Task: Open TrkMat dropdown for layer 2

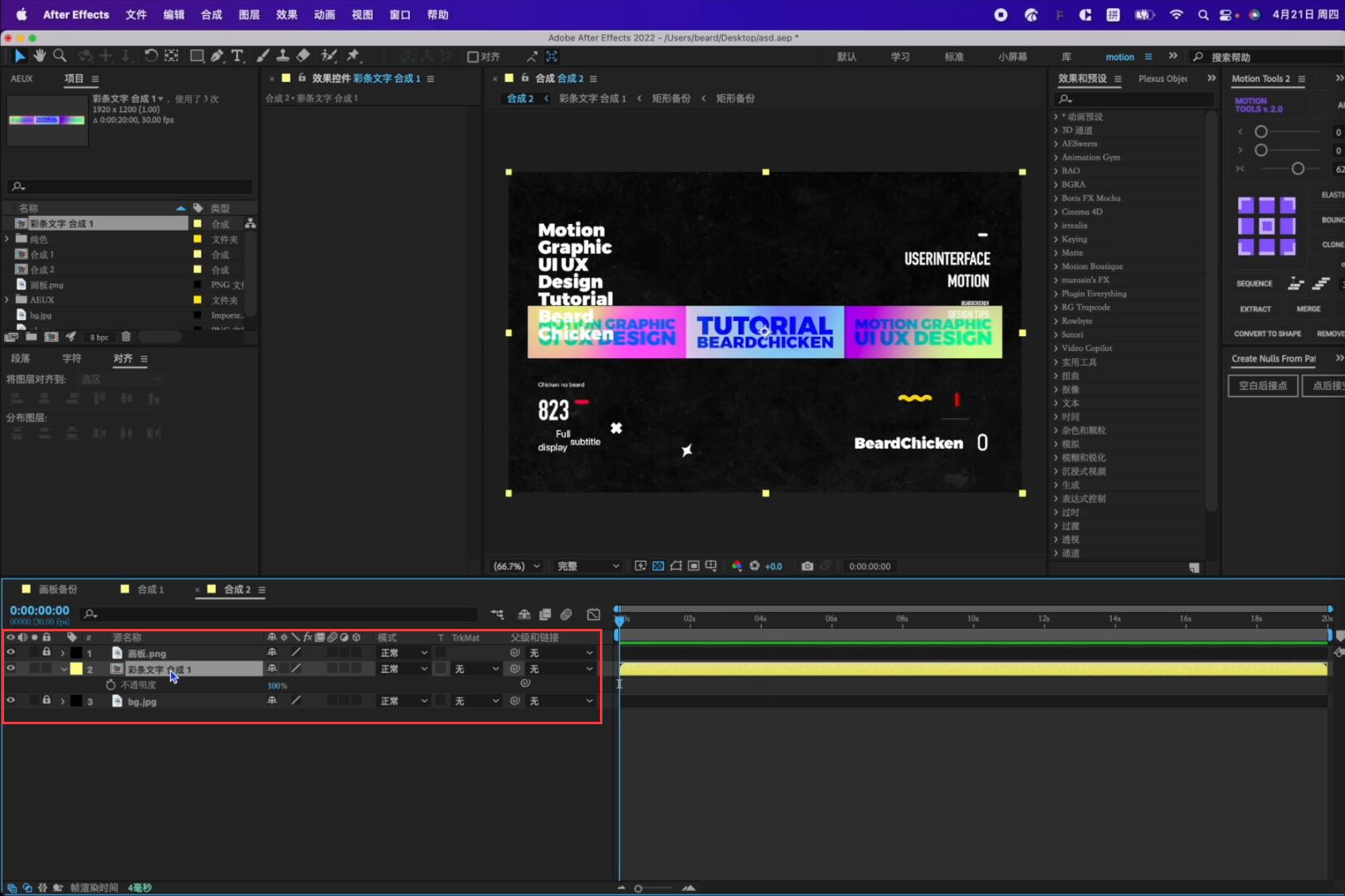Action: click(476, 669)
